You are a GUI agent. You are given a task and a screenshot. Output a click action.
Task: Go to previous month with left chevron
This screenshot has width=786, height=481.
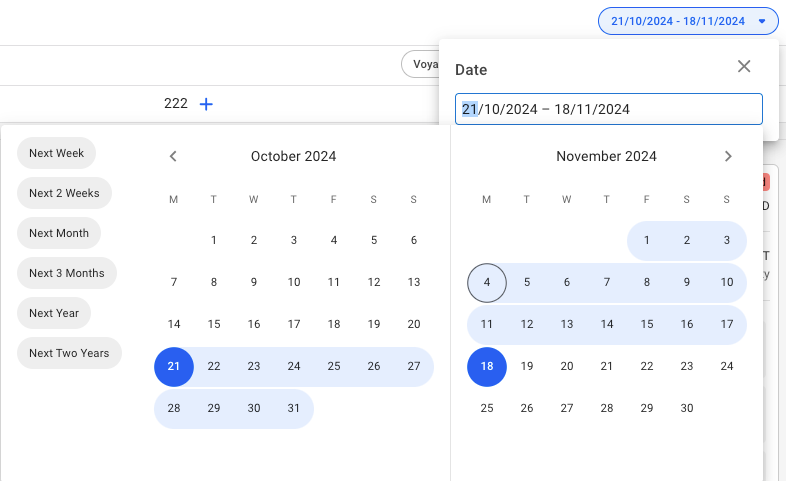(173, 156)
